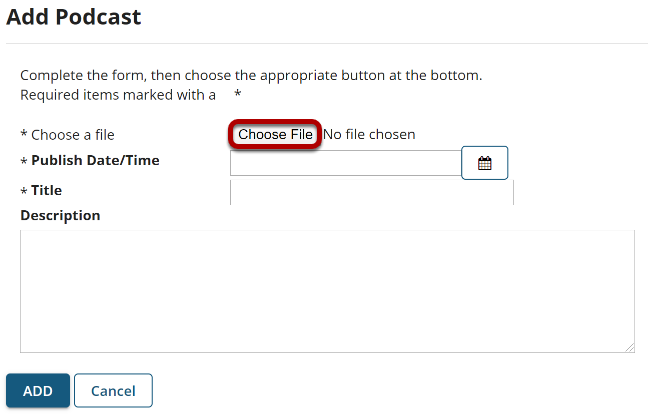Viewport: 648px width, 417px height.
Task: Click the 'Complete the form' instruction text
Action: tap(251, 75)
